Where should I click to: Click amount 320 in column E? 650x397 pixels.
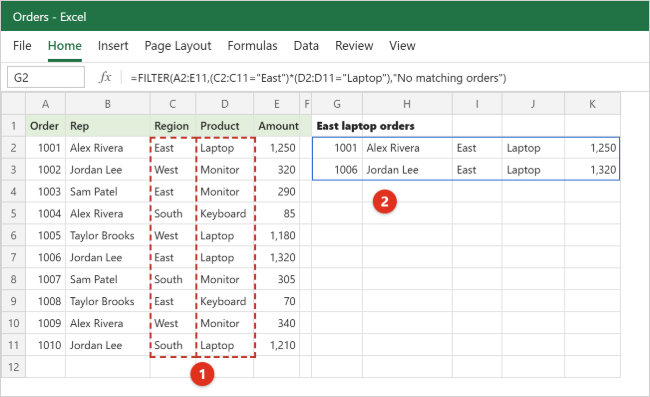pos(276,170)
